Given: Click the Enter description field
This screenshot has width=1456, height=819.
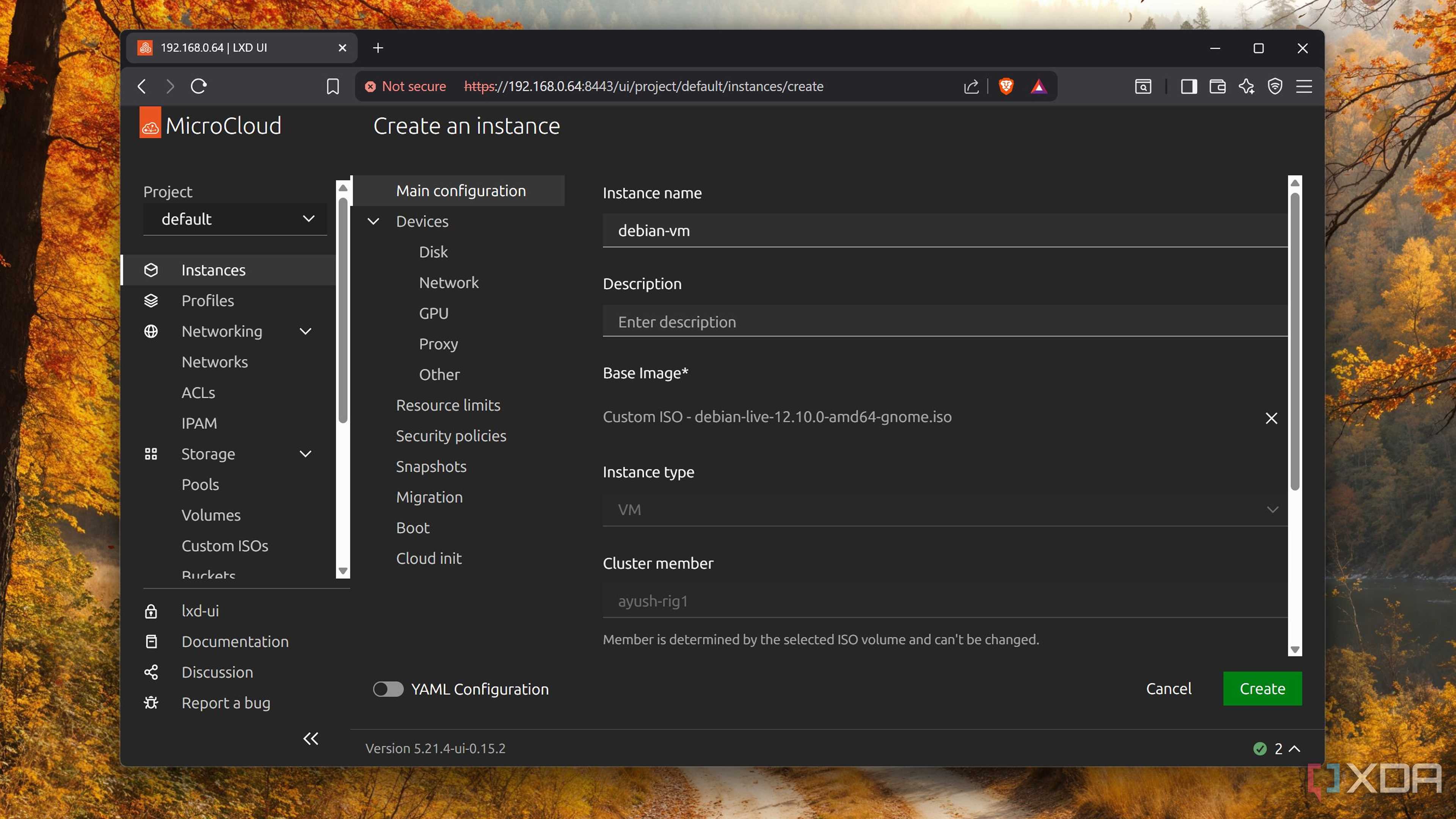Looking at the screenshot, I should tap(945, 322).
